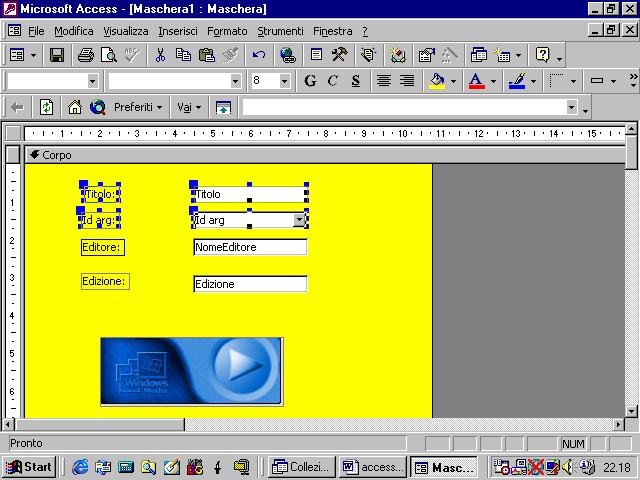Open the font color dropdown arrow
Image resolution: width=640 pixels, height=480 pixels.
(x=493, y=81)
